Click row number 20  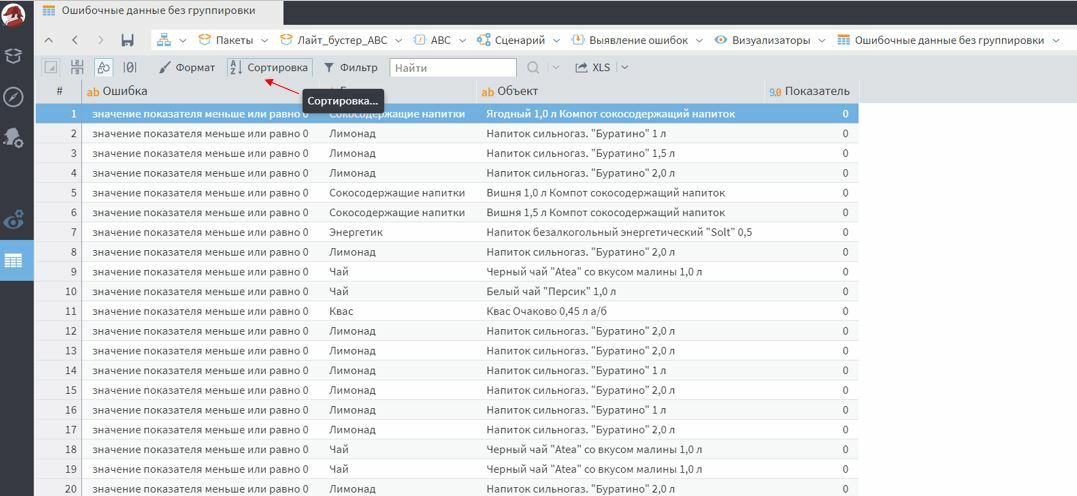coord(59,488)
